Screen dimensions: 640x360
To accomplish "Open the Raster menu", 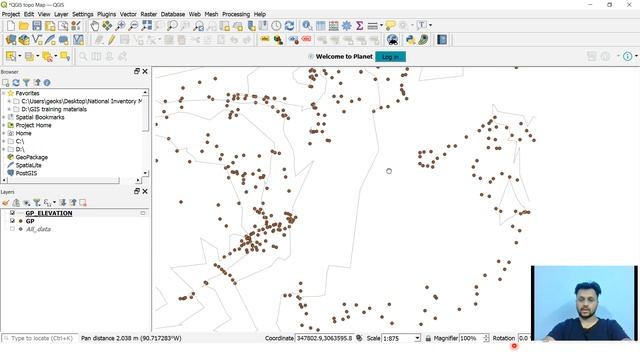I will [x=149, y=14].
